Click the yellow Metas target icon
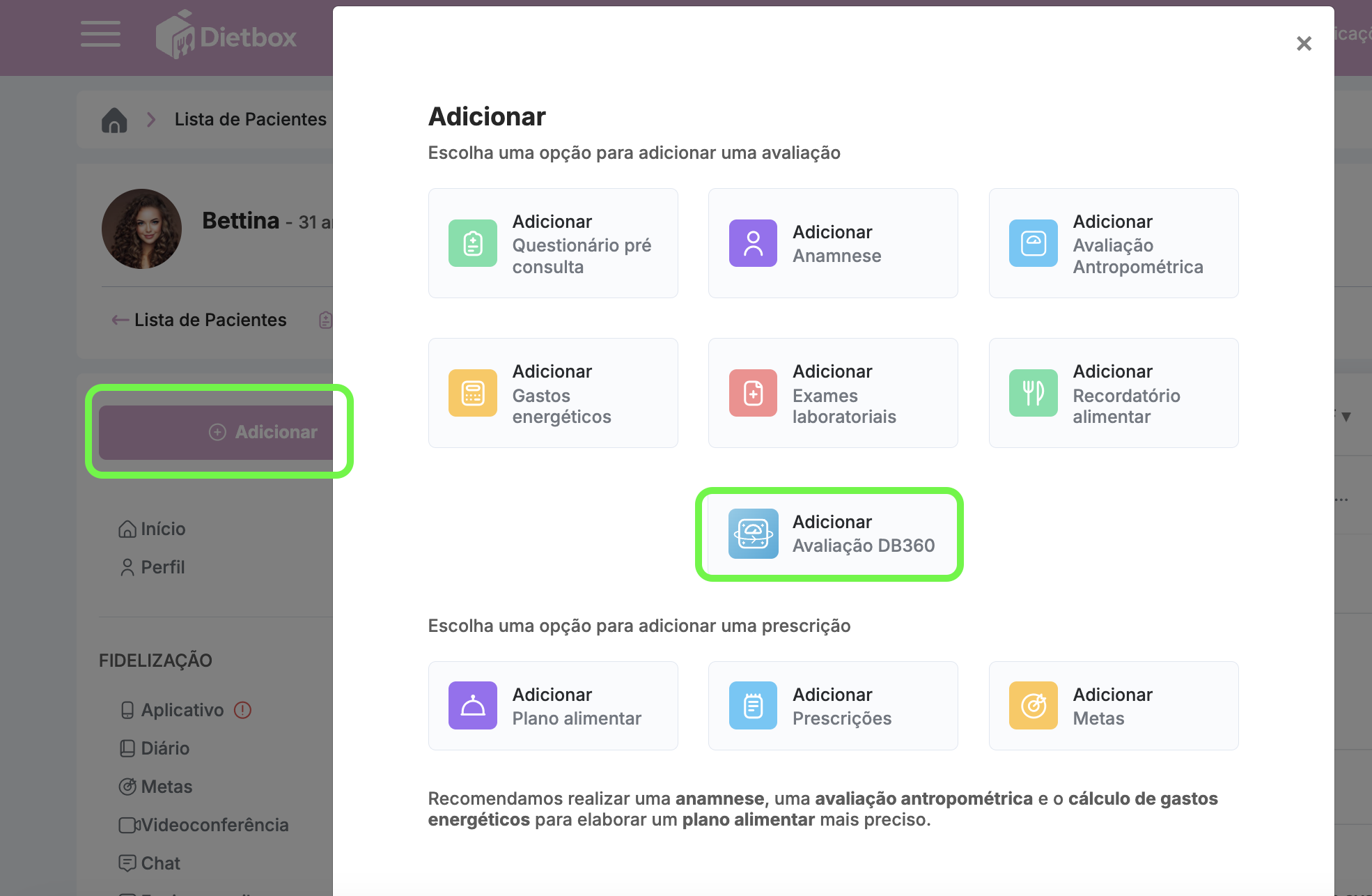 pos(1033,705)
